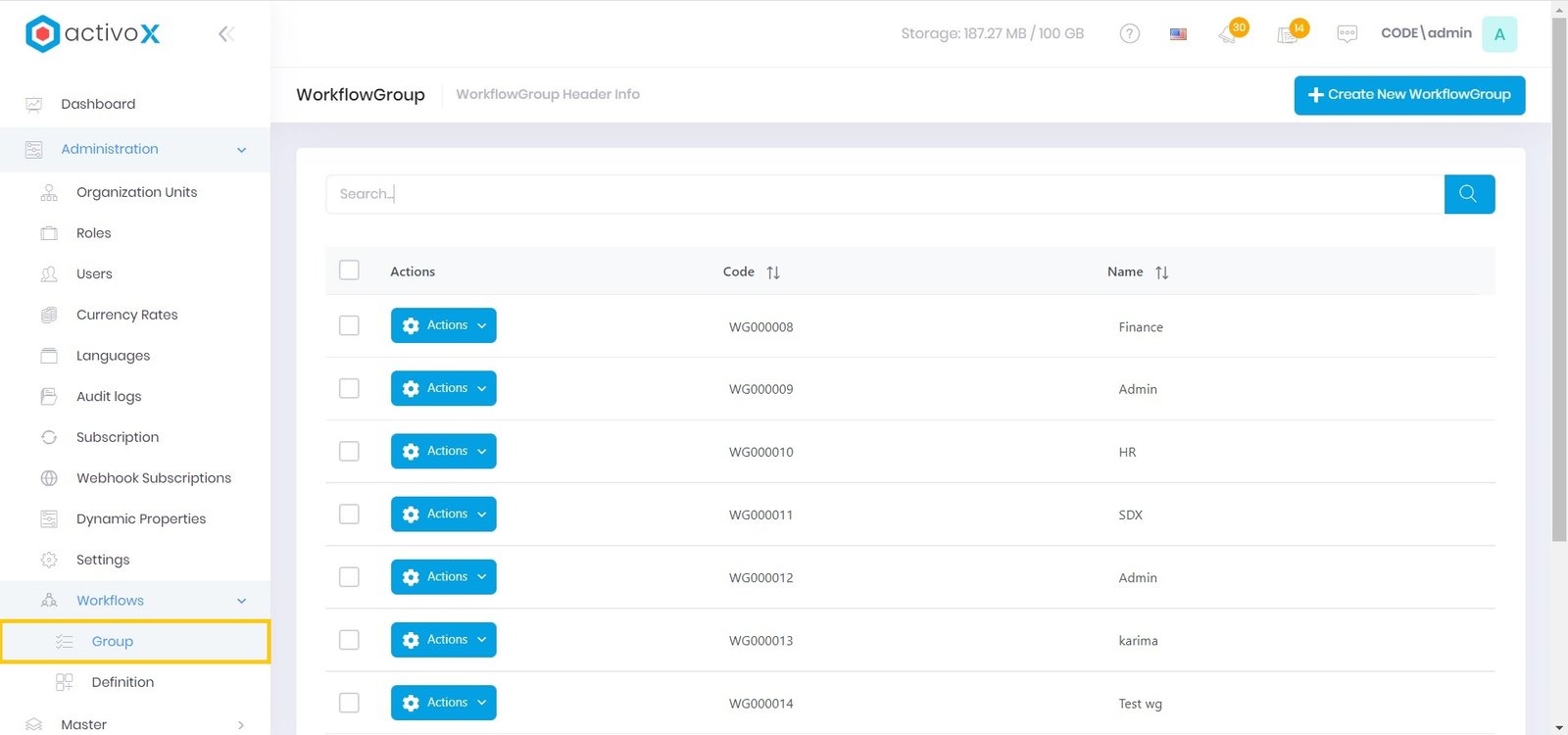Sort the table by Code column
This screenshot has height=735, width=1568.
(772, 272)
